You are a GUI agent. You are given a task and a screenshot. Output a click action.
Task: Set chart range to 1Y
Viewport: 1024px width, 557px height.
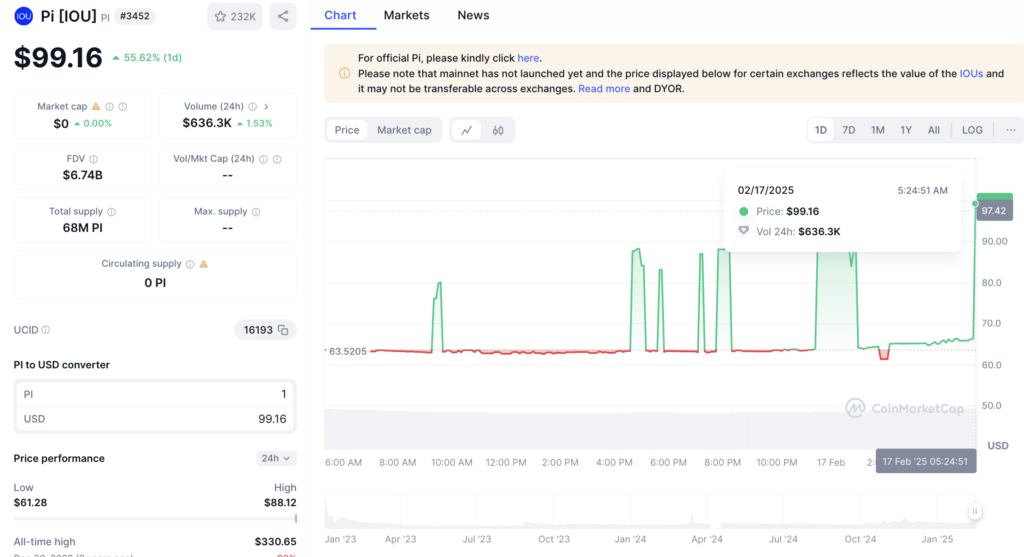click(906, 130)
